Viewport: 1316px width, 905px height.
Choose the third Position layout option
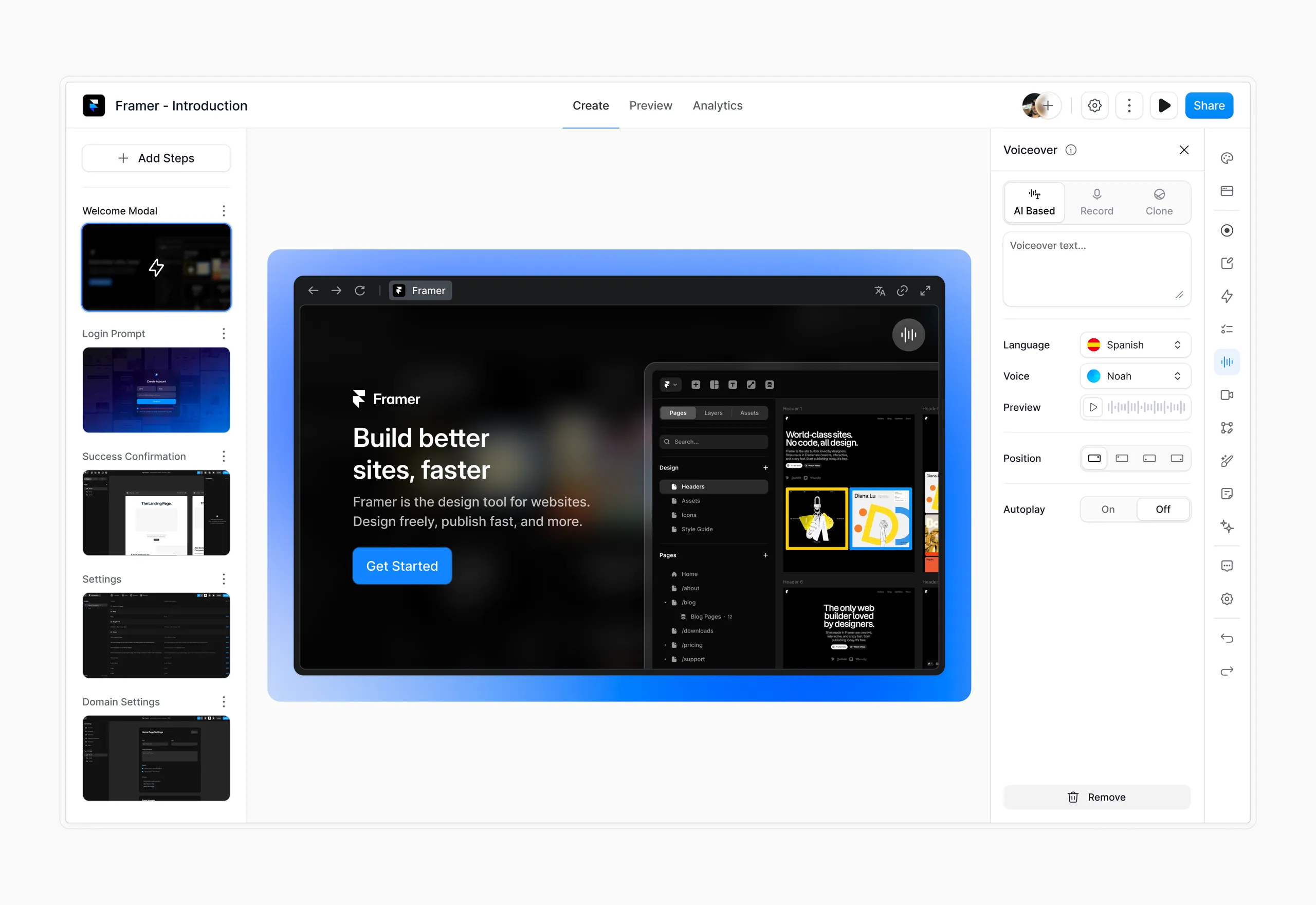pos(1149,458)
